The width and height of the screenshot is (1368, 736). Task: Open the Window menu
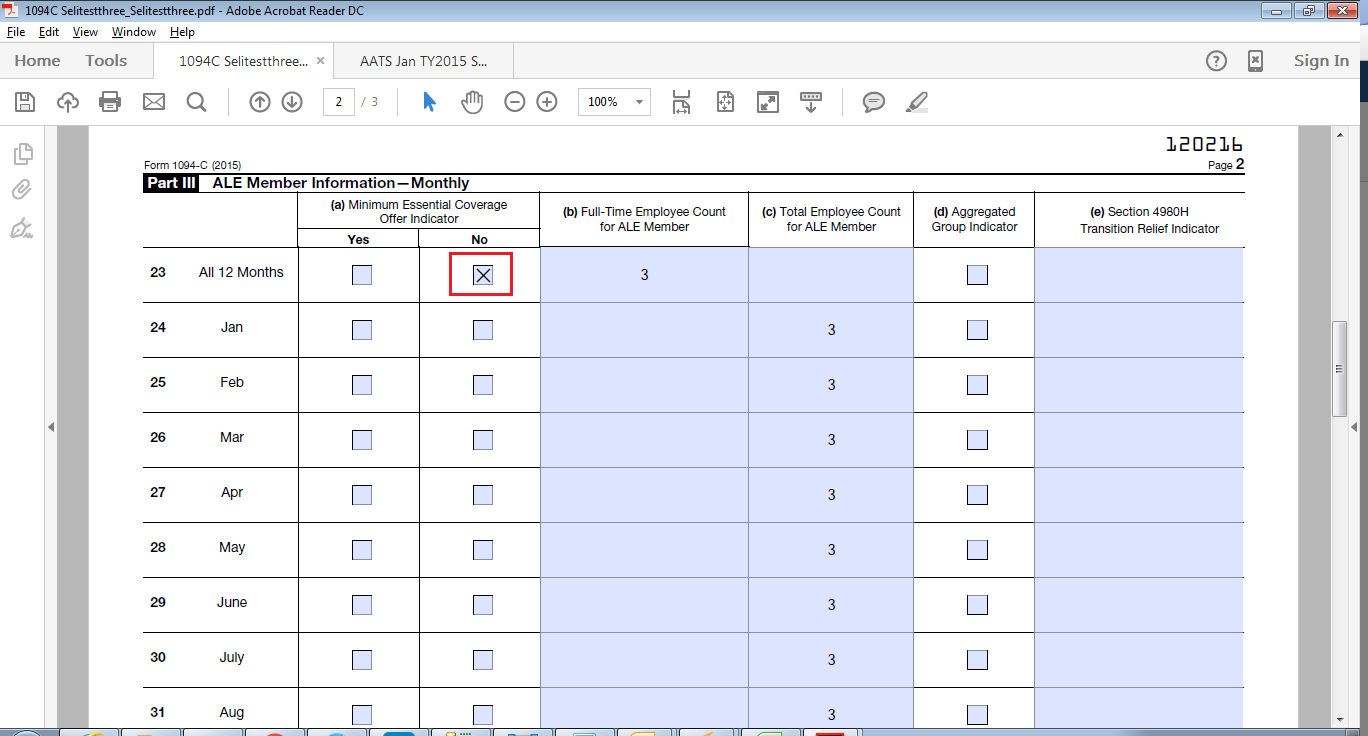(133, 32)
